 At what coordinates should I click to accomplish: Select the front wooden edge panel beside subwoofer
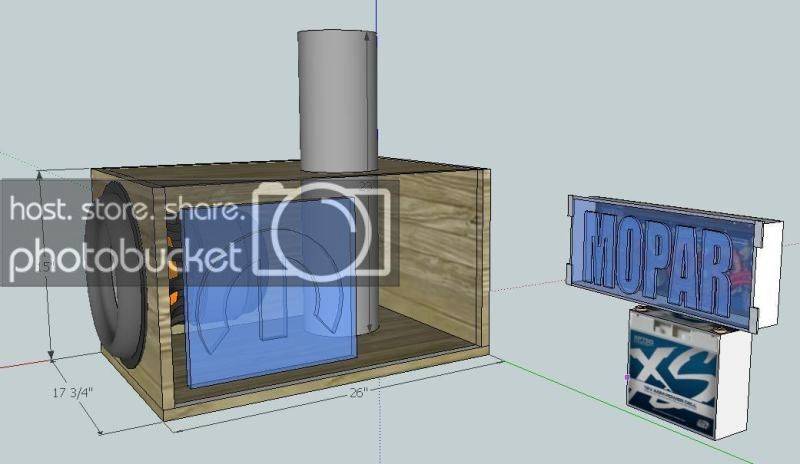pos(162,301)
